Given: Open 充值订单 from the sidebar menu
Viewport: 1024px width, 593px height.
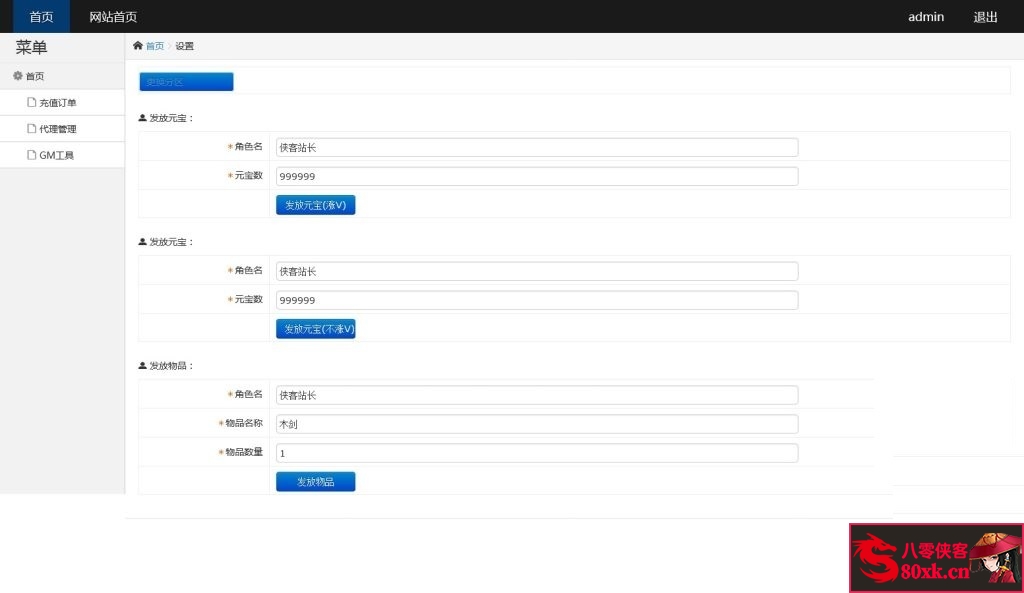Looking at the screenshot, I should [58, 103].
